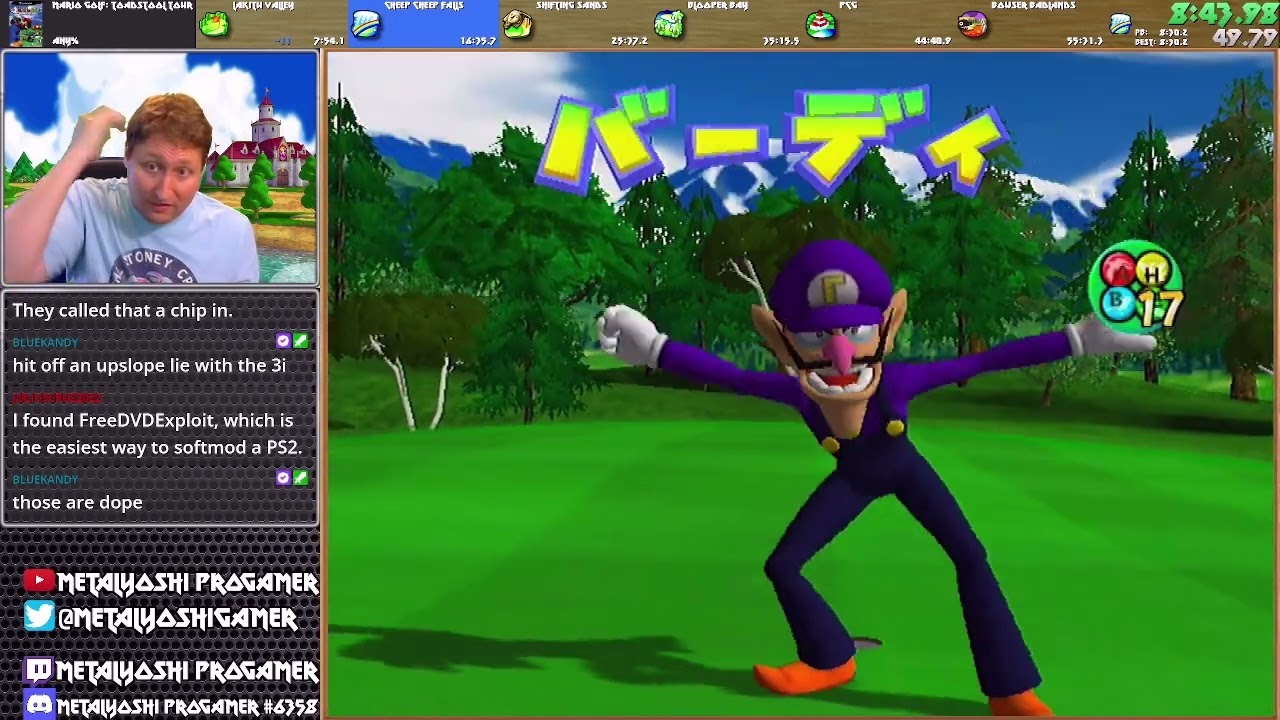Select the Lakitu Valley split label
Viewport: 1280px width, 720px height.
263,6
